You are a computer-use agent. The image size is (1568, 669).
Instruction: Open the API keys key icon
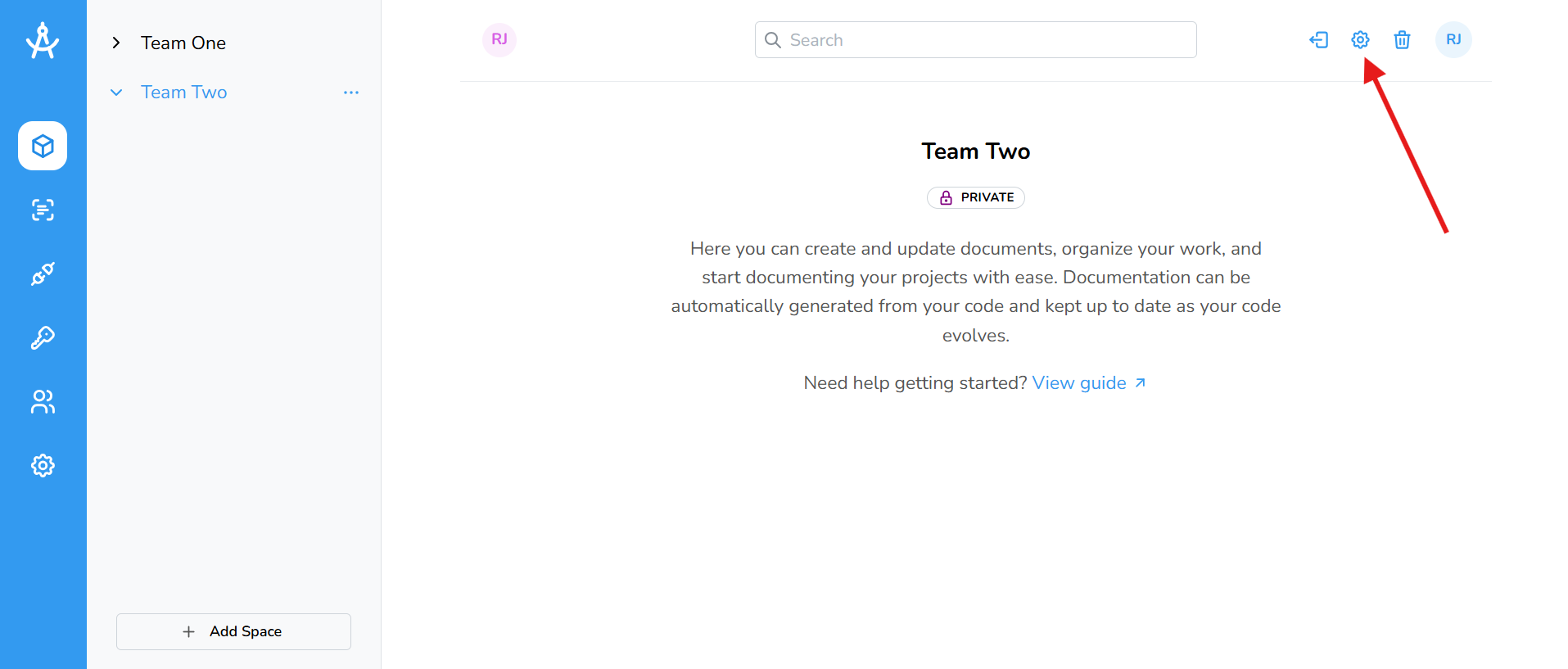point(43,337)
